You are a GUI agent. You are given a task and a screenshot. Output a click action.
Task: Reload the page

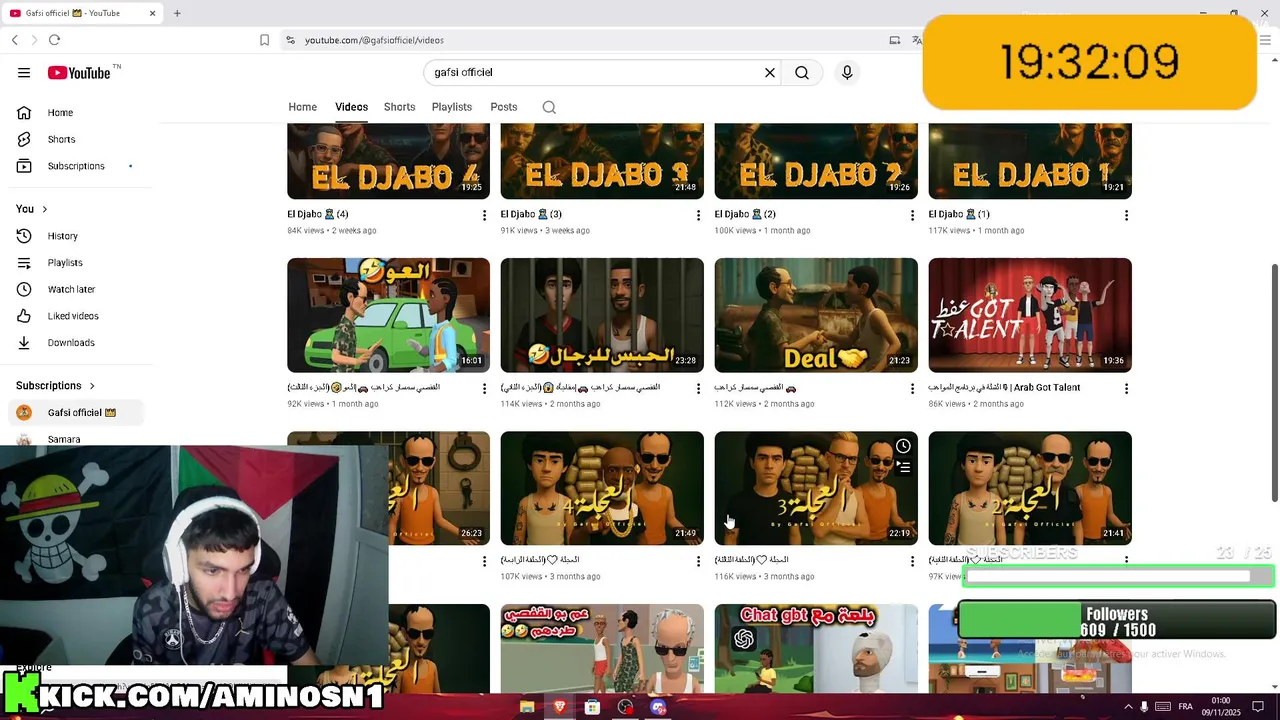click(54, 40)
